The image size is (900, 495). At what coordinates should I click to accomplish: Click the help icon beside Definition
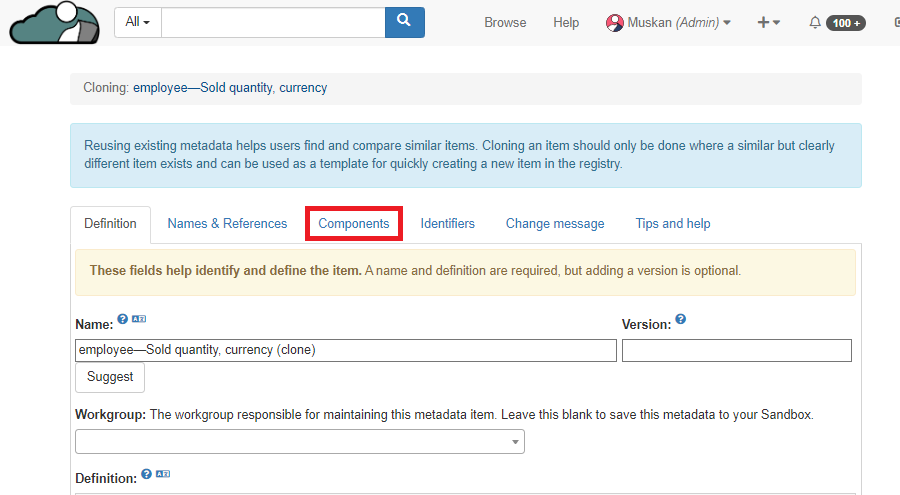(146, 474)
